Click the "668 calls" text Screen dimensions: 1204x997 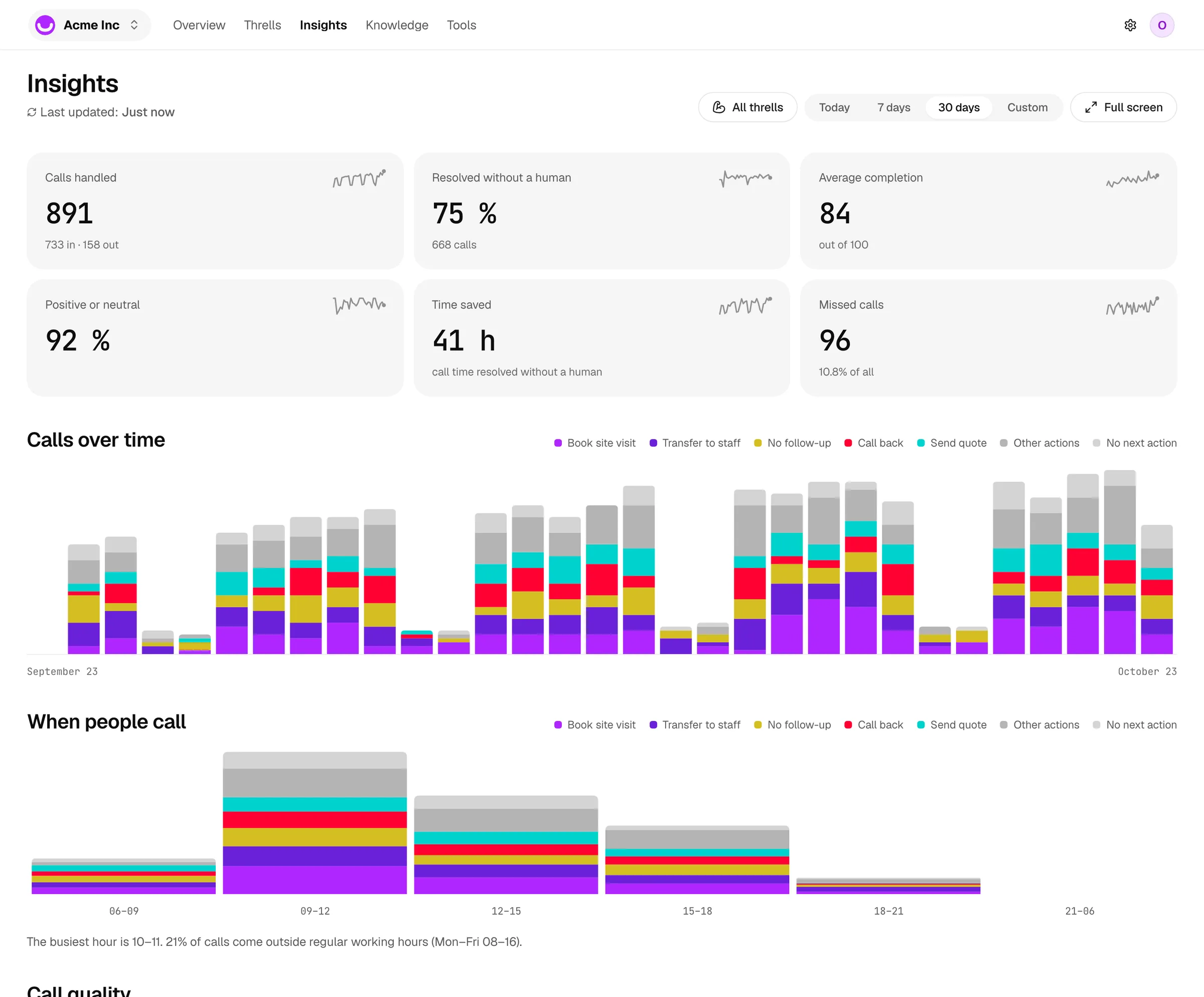tap(454, 245)
